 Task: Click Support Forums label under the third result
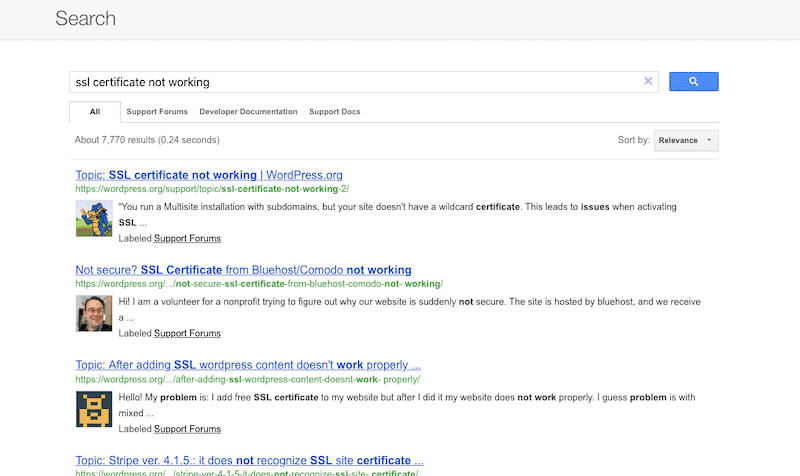pos(187,429)
